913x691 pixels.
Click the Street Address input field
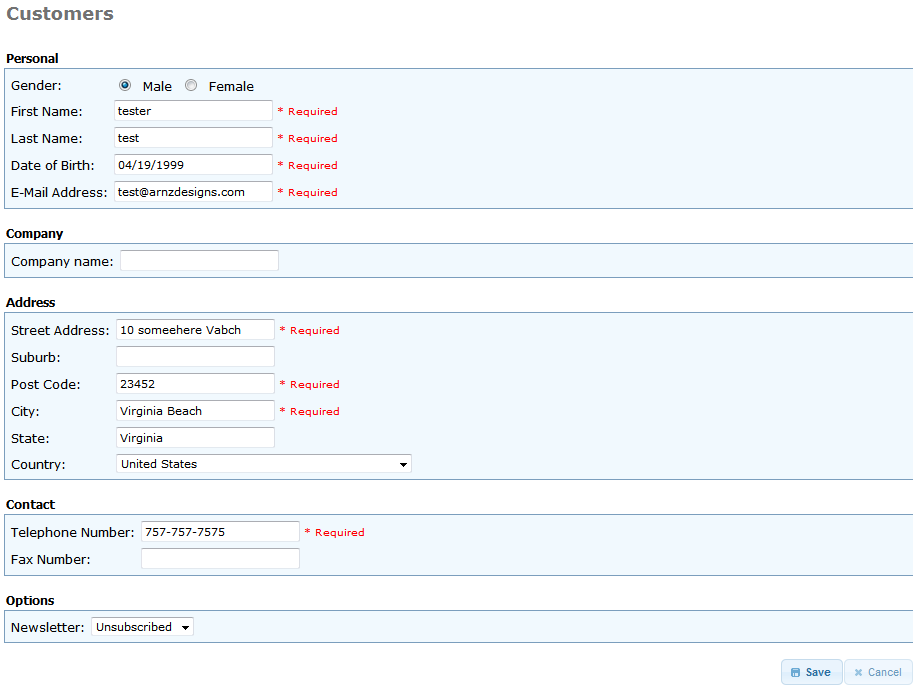pos(195,330)
